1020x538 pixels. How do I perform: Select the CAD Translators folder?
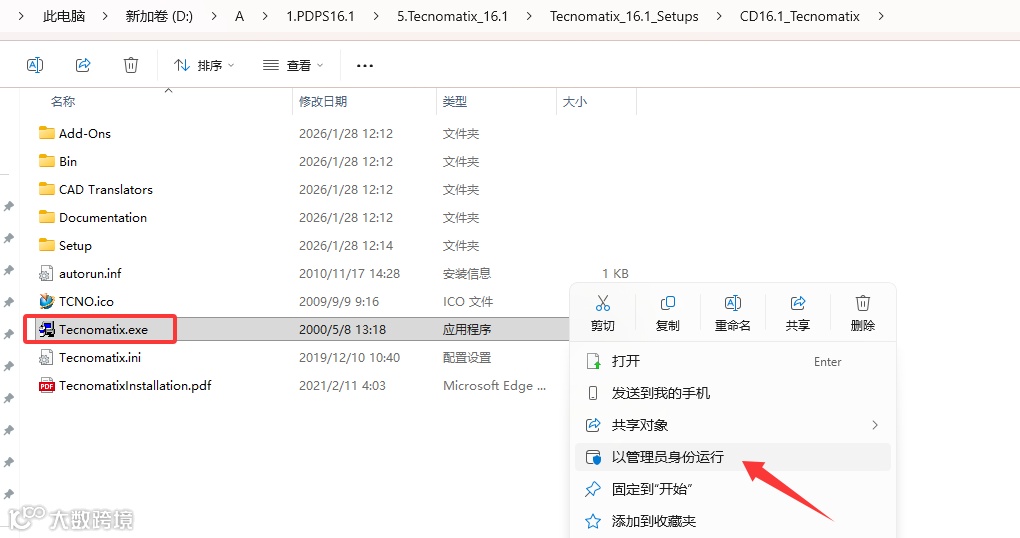(105, 189)
